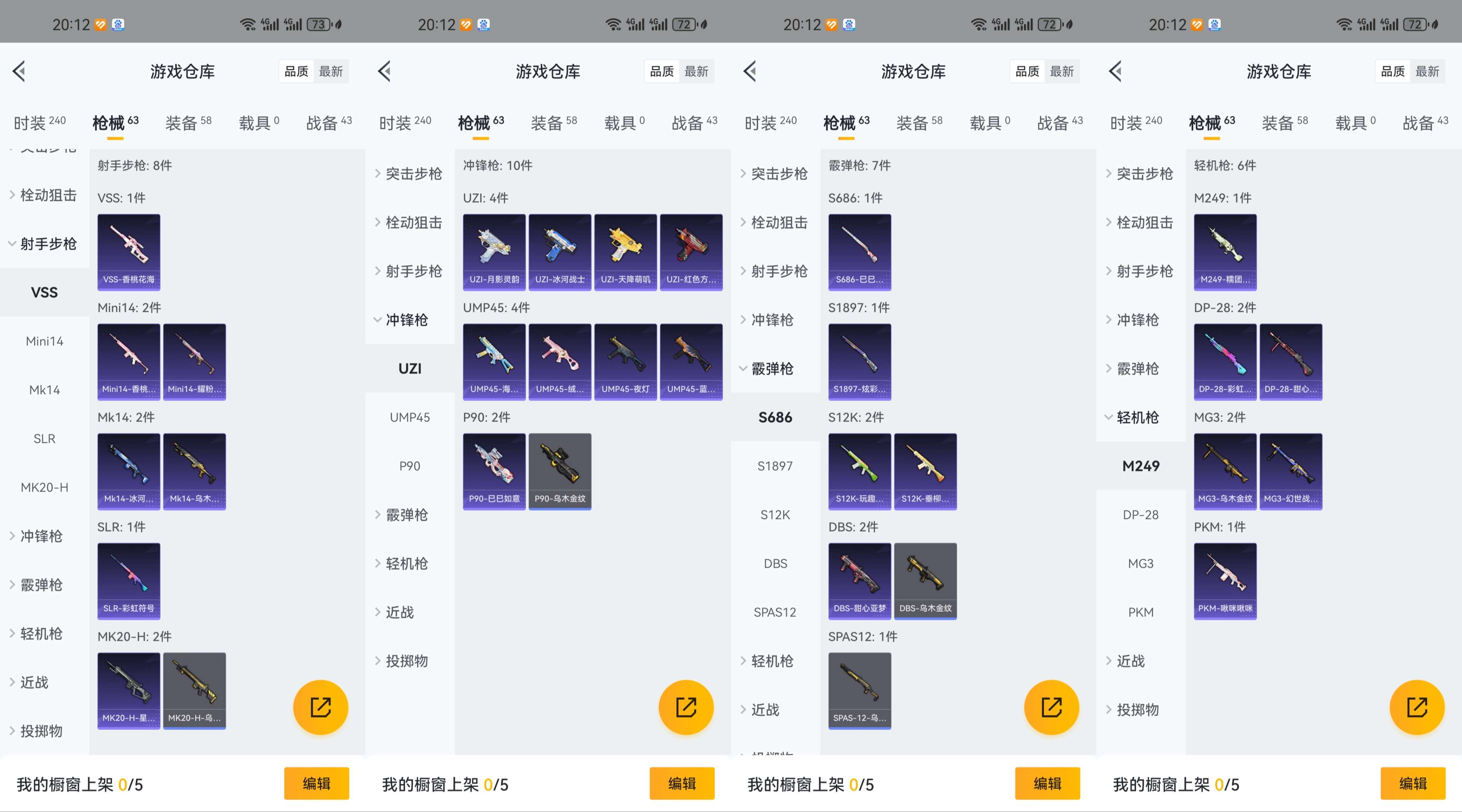This screenshot has height=812, width=1462.
Task: Open 战备 43 tab in 冲锋枪 panel
Action: pos(695,122)
